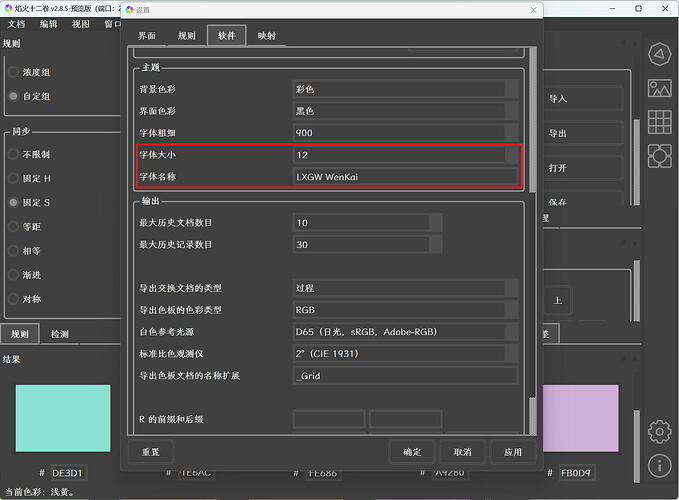The height and width of the screenshot is (500, 679).
Task: Expand the 背景色彩 dropdown
Action: [406, 89]
